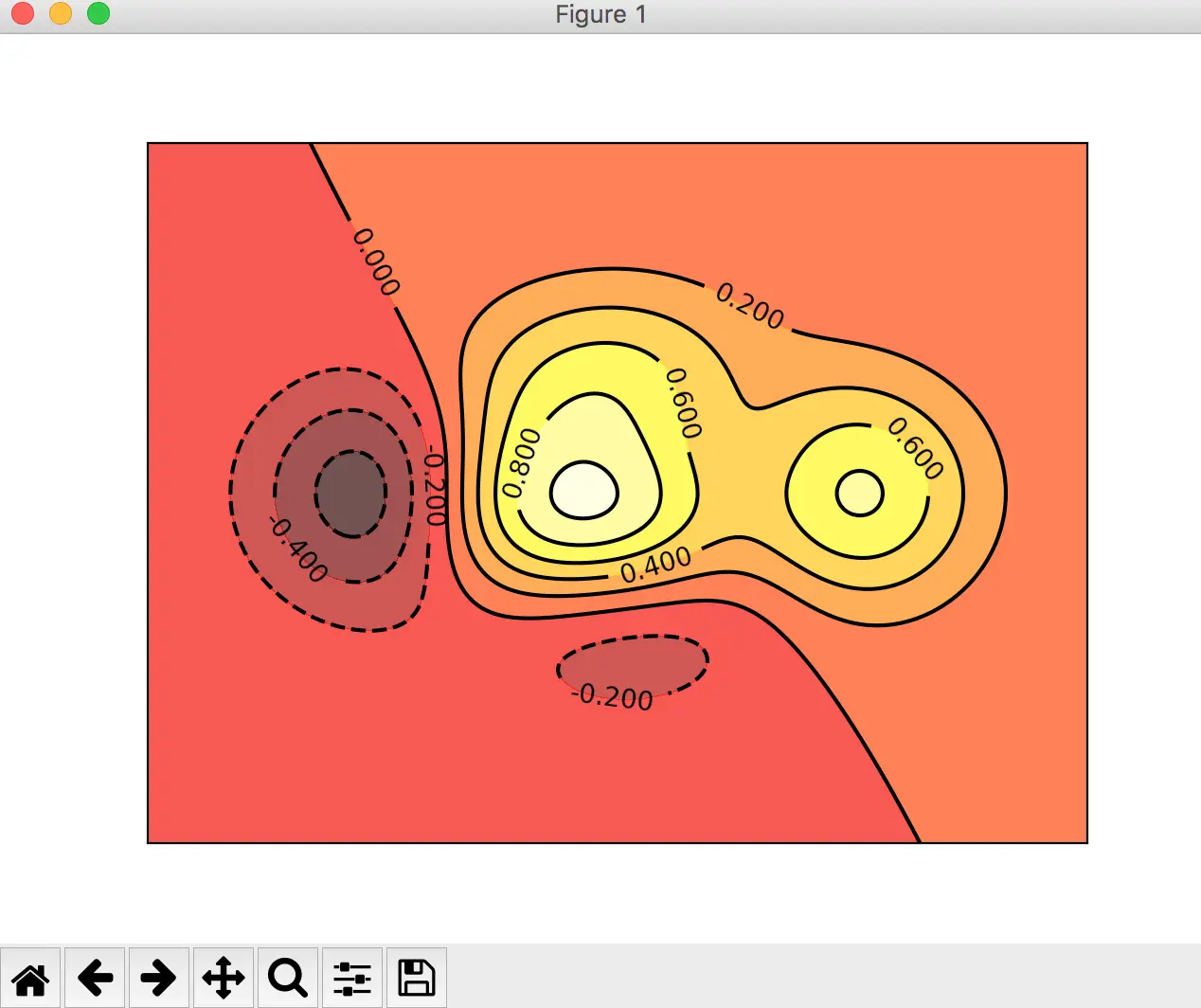The height and width of the screenshot is (1008, 1201).
Task: Go forward to next view arrow
Action: pyautogui.click(x=159, y=978)
